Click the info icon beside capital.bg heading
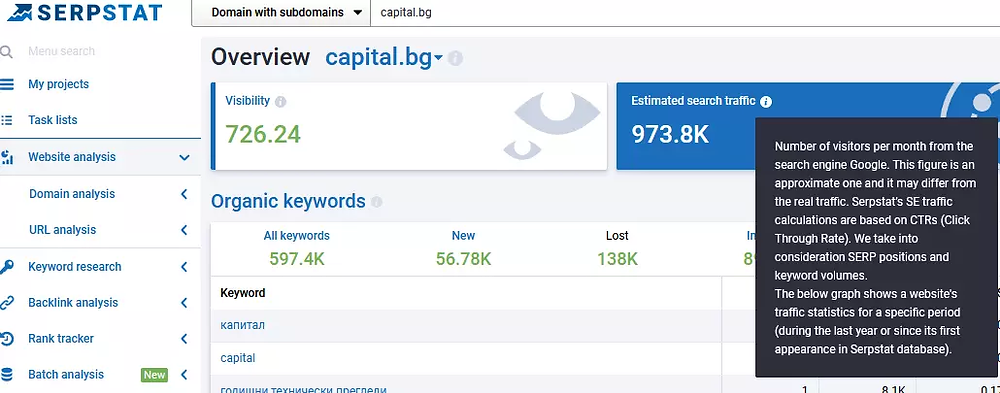Viewport: 1000px width, 393px height. coord(455,59)
